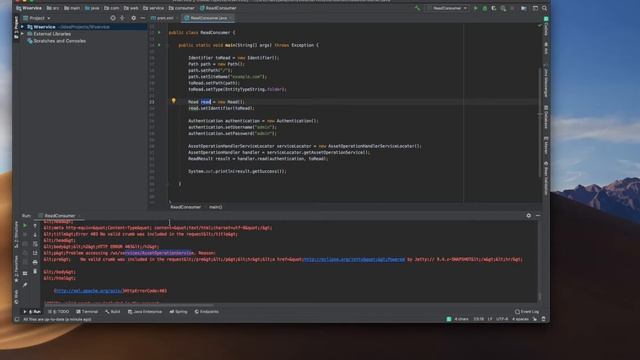640x360 pixels.
Task: Open Project Structure icon in top toolbar
Action: pyautogui.click(x=524, y=8)
